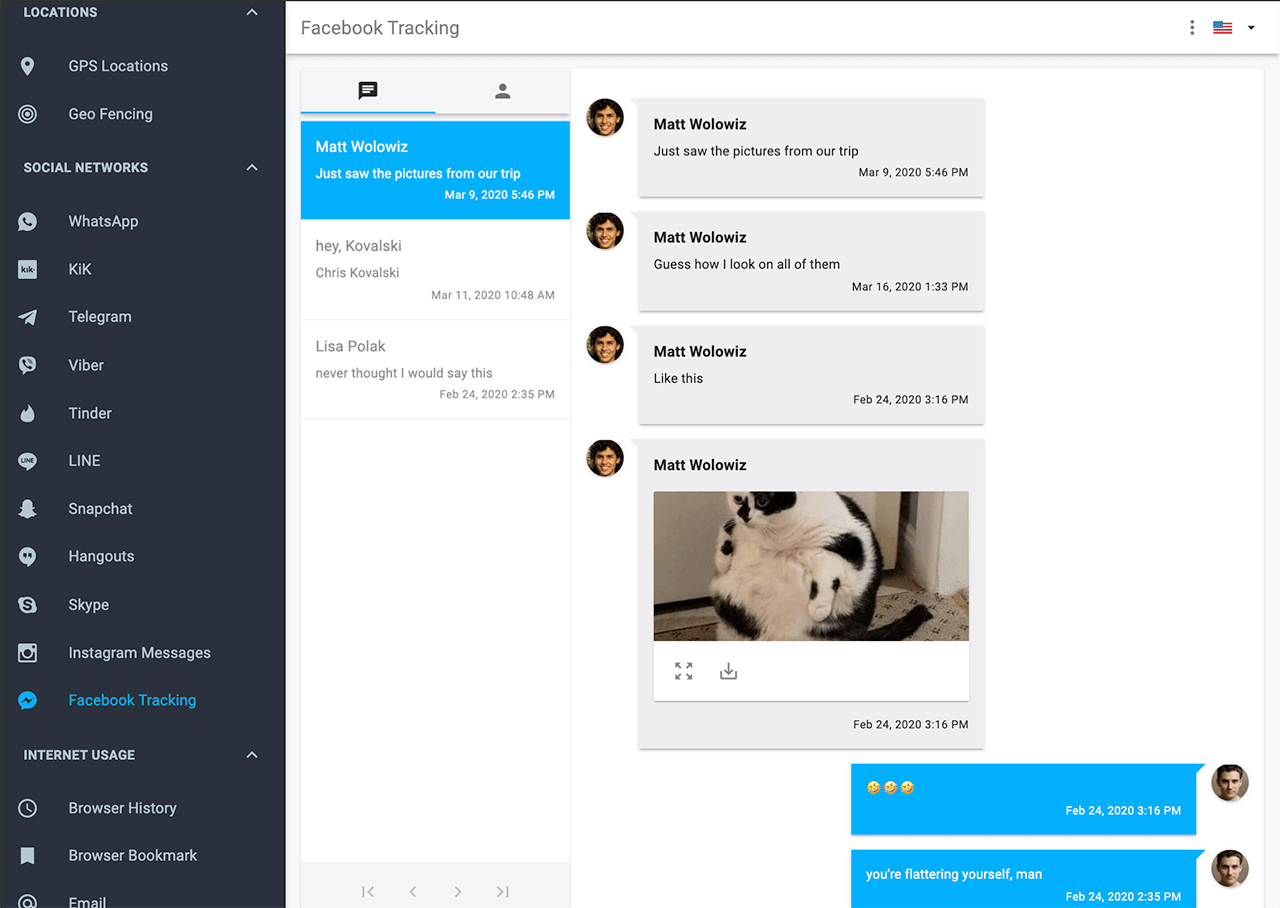Click the Skype icon in sidebar
The image size is (1280, 908).
pyautogui.click(x=28, y=605)
